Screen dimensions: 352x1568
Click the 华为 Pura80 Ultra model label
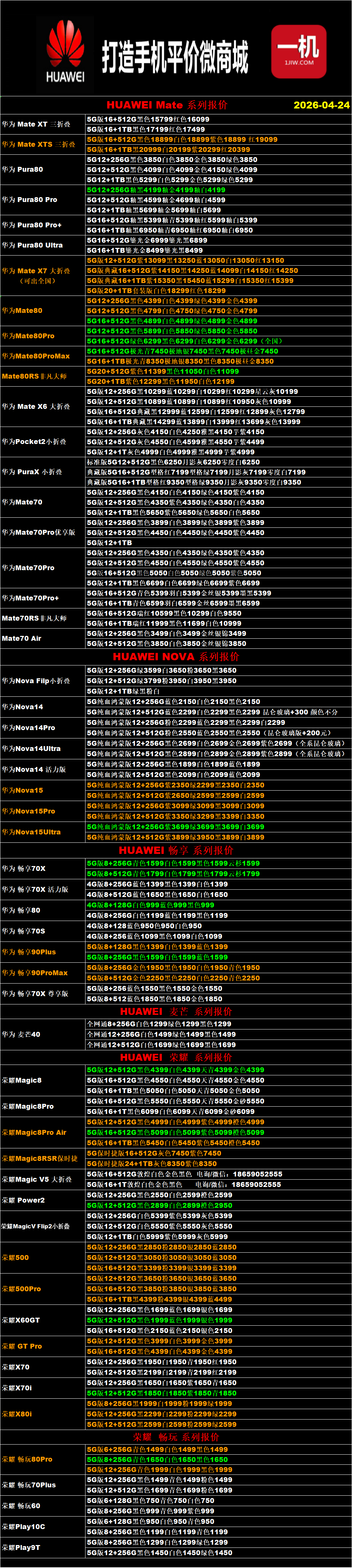pos(32,245)
